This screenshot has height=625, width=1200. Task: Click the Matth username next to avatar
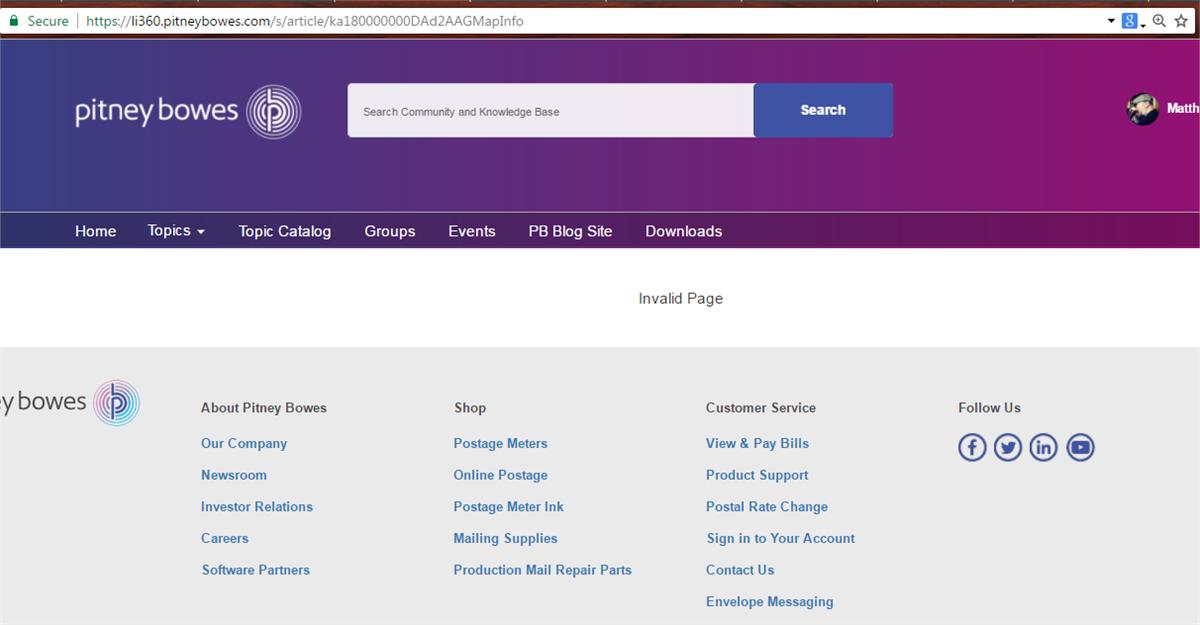tap(1183, 108)
